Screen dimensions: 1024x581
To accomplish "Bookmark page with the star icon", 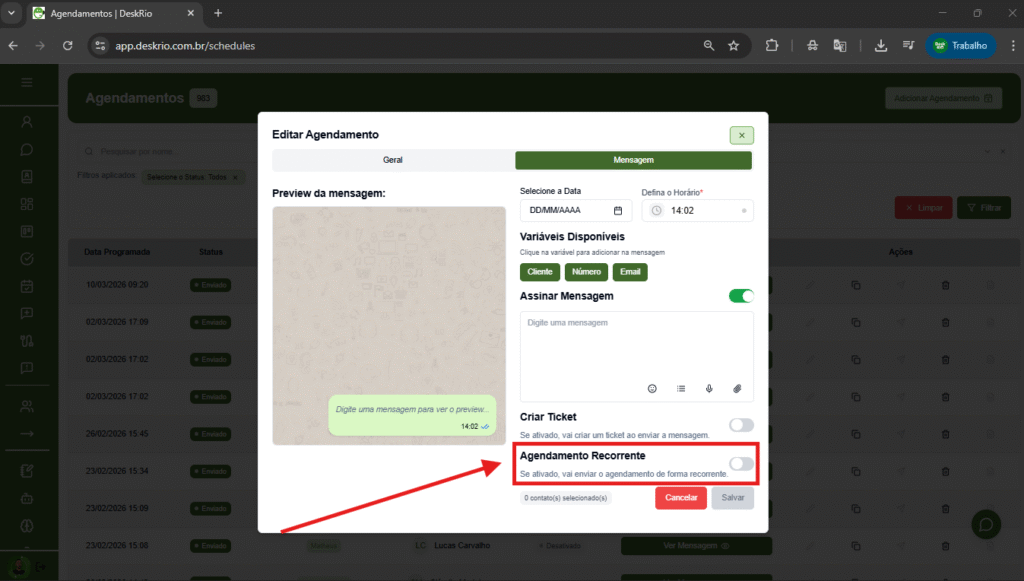I will 734,45.
